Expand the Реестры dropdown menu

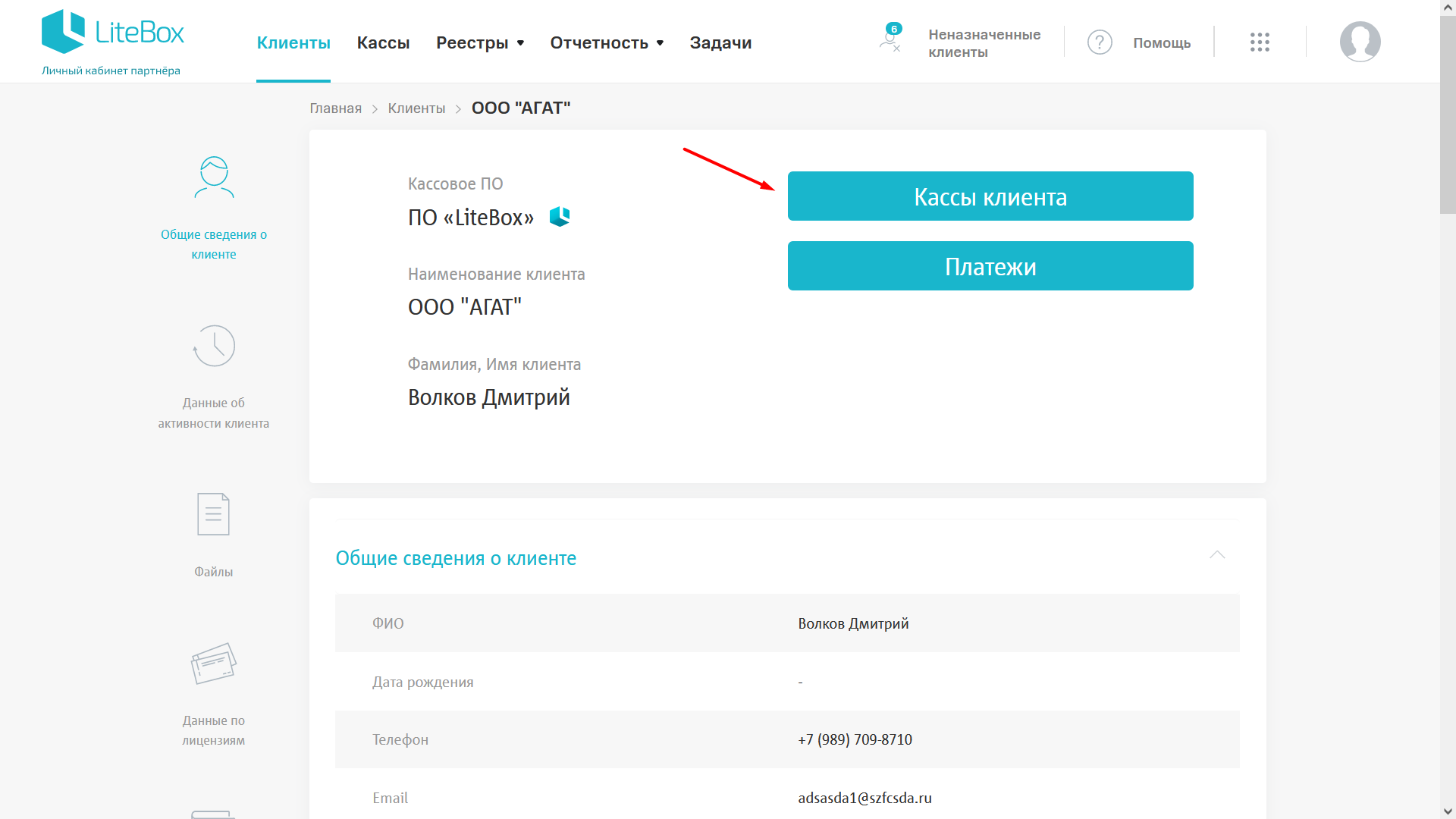point(480,43)
